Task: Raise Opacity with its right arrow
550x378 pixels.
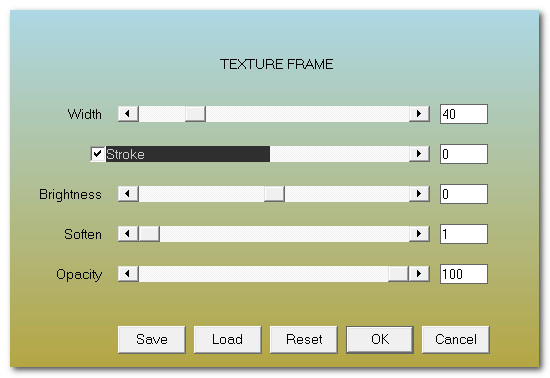Action: pyautogui.click(x=419, y=274)
